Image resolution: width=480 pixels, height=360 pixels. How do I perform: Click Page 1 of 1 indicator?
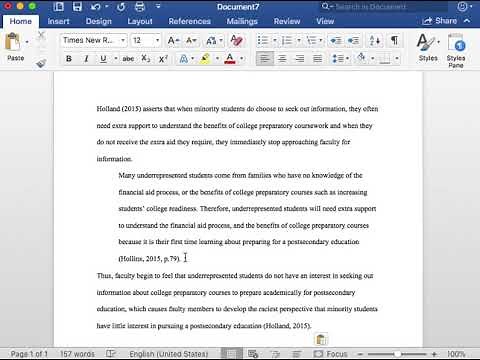29,354
